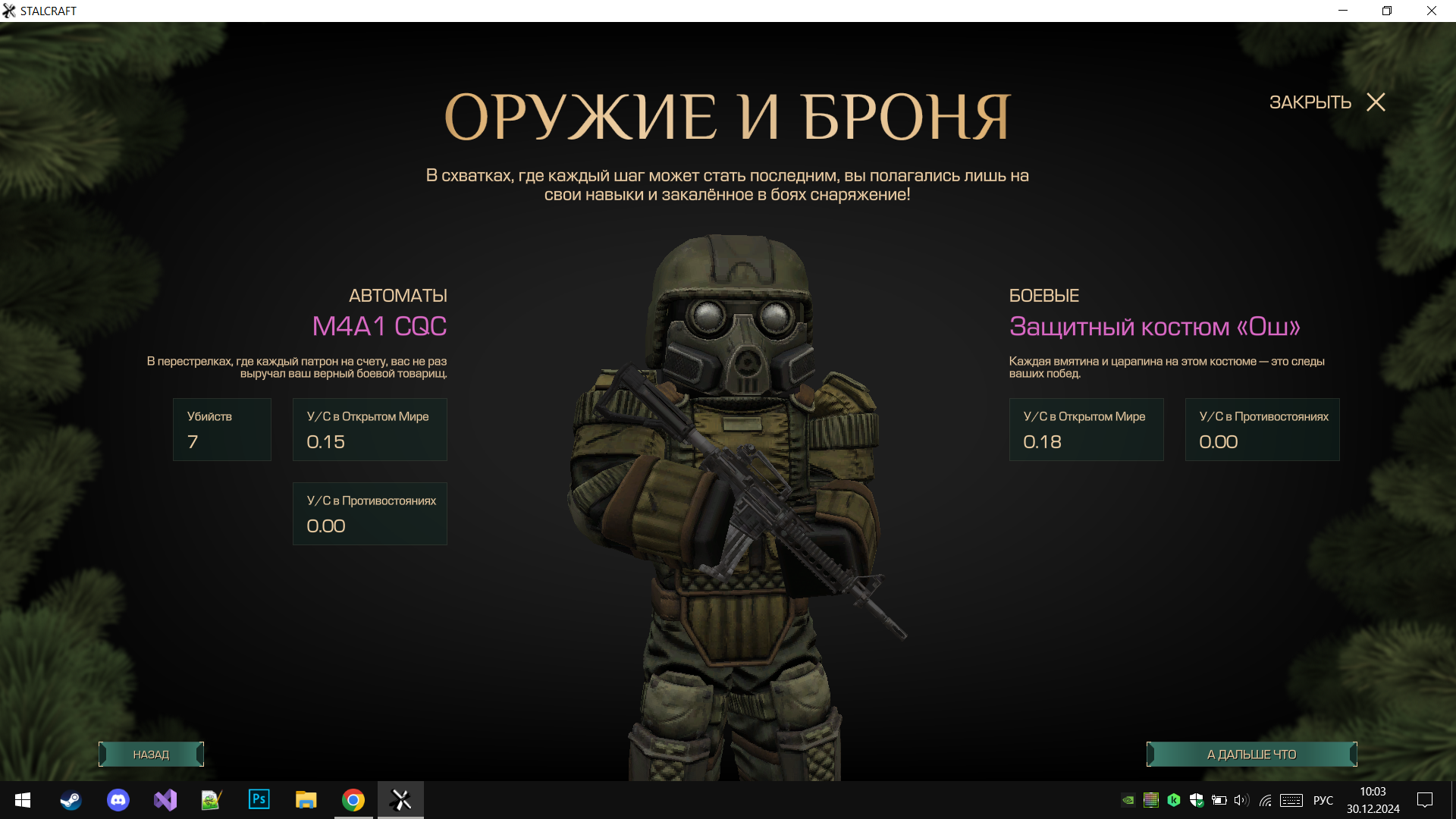Image resolution: width=1456 pixels, height=819 pixels.
Task: Open the colorful grid tray icon
Action: (x=1151, y=800)
